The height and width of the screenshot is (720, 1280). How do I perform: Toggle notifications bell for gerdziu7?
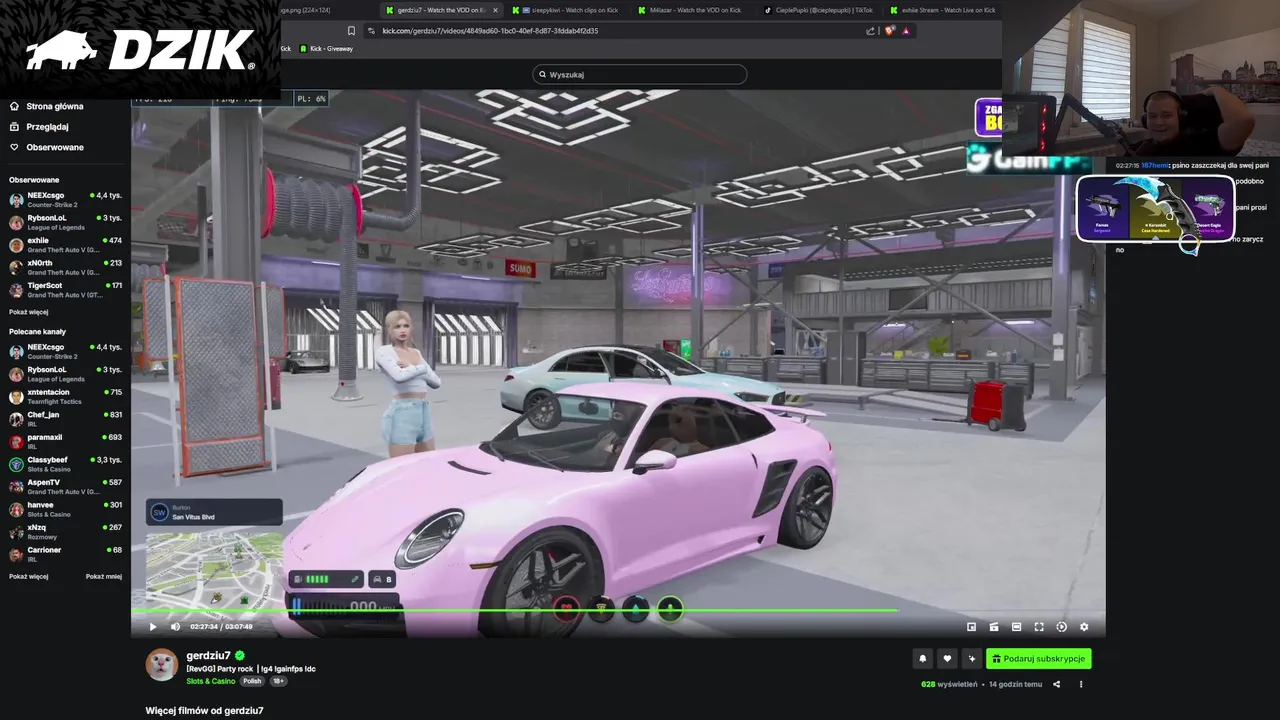pyautogui.click(x=922, y=659)
